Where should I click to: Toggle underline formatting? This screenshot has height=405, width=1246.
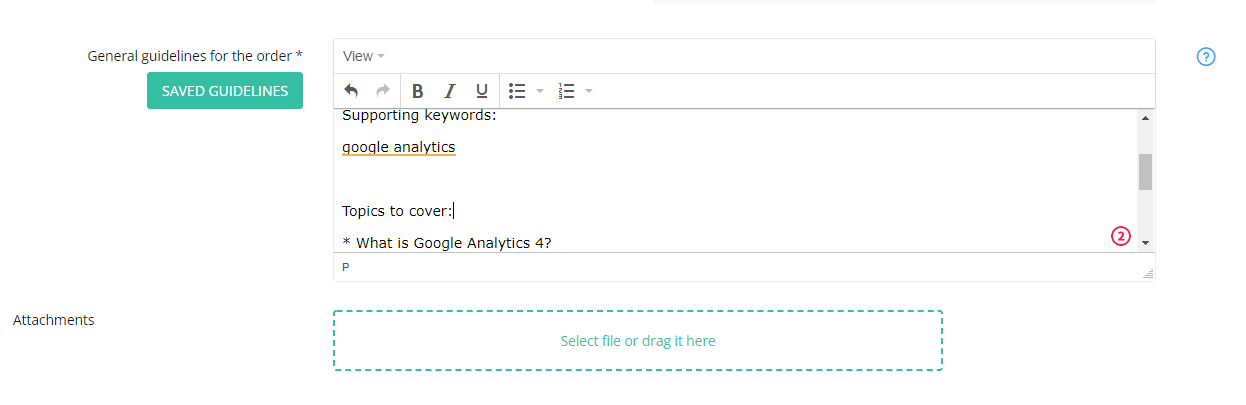482,91
